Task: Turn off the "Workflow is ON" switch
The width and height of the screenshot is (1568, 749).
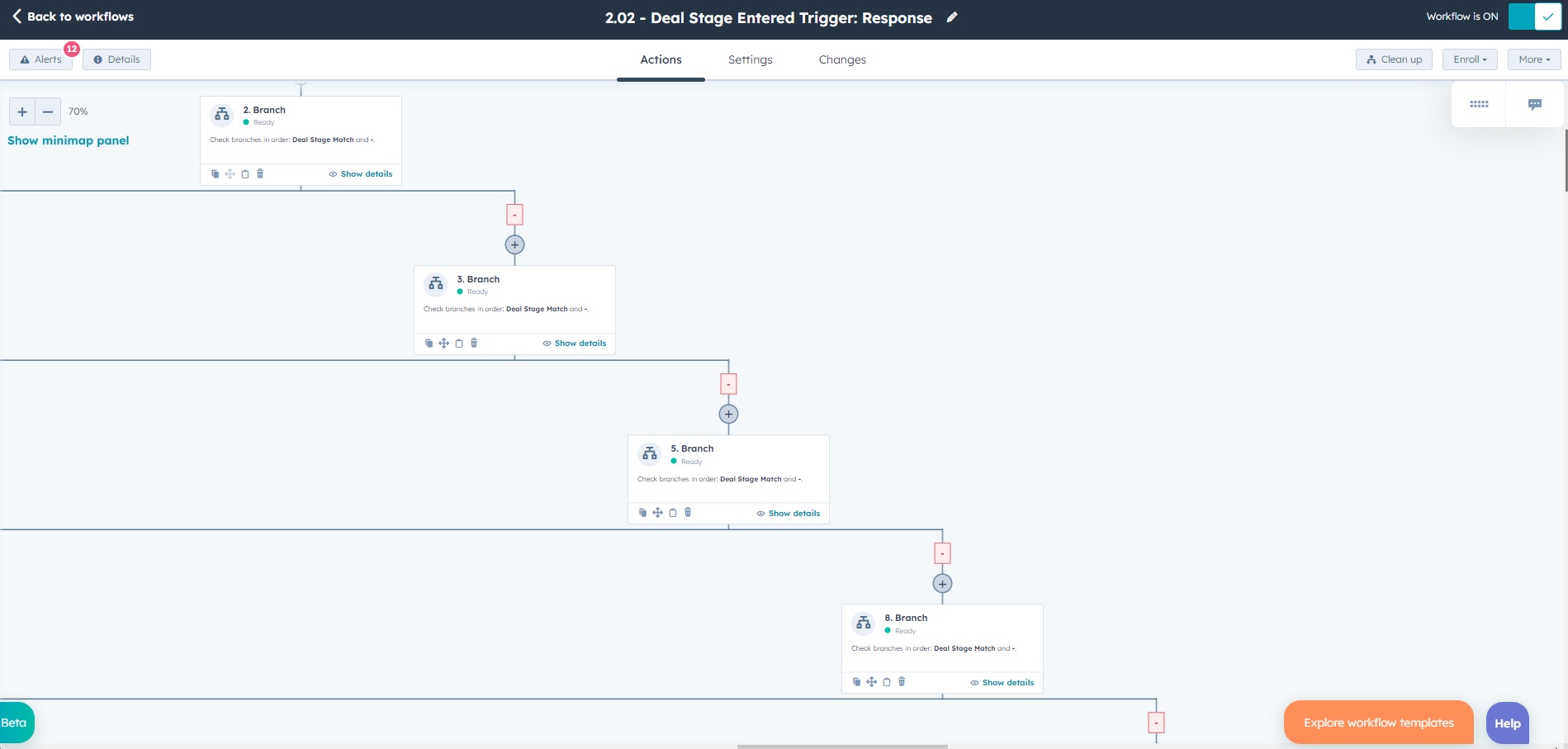Action: click(x=1534, y=17)
